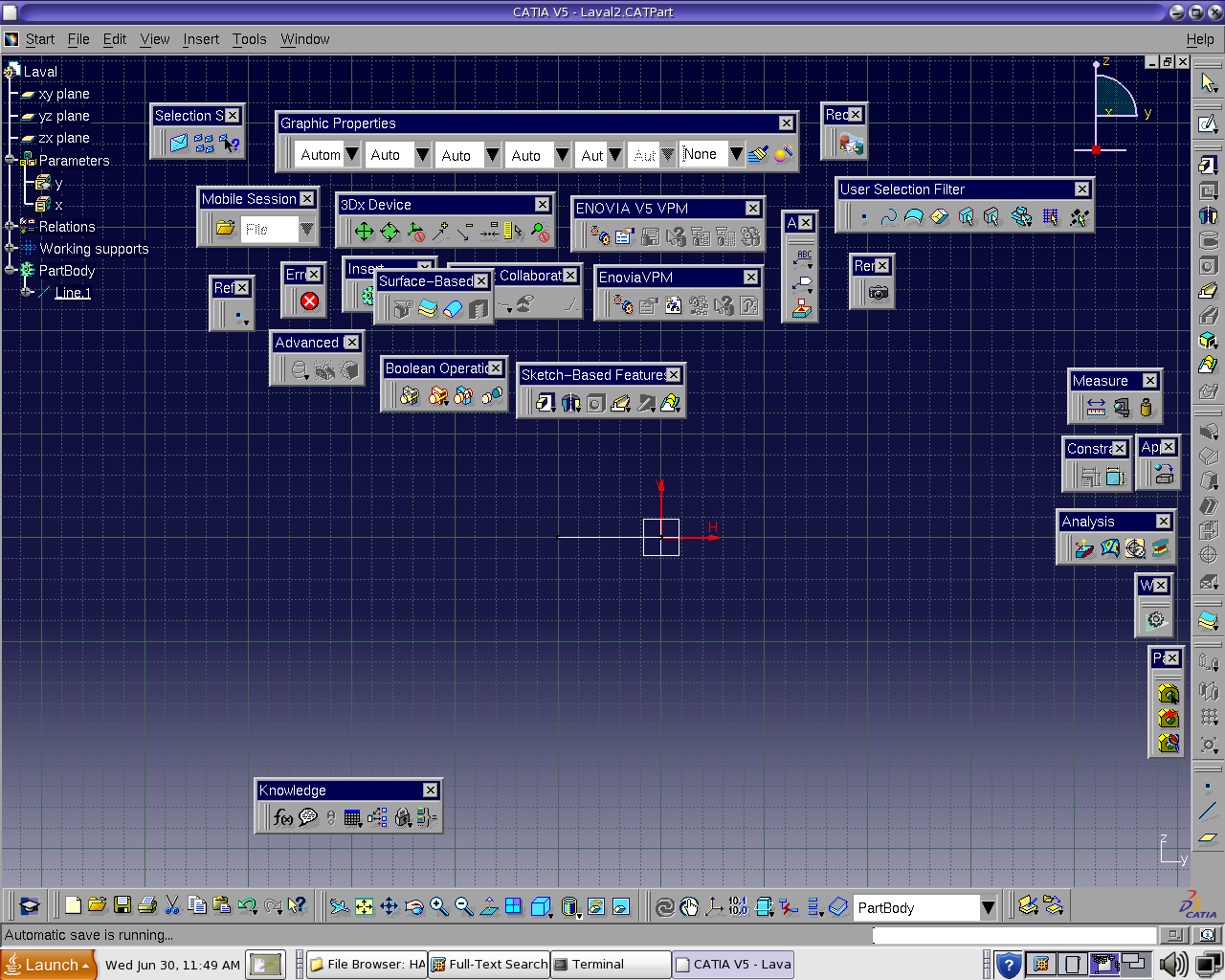Click the Pad icon in Sketch-Based Features

546,403
